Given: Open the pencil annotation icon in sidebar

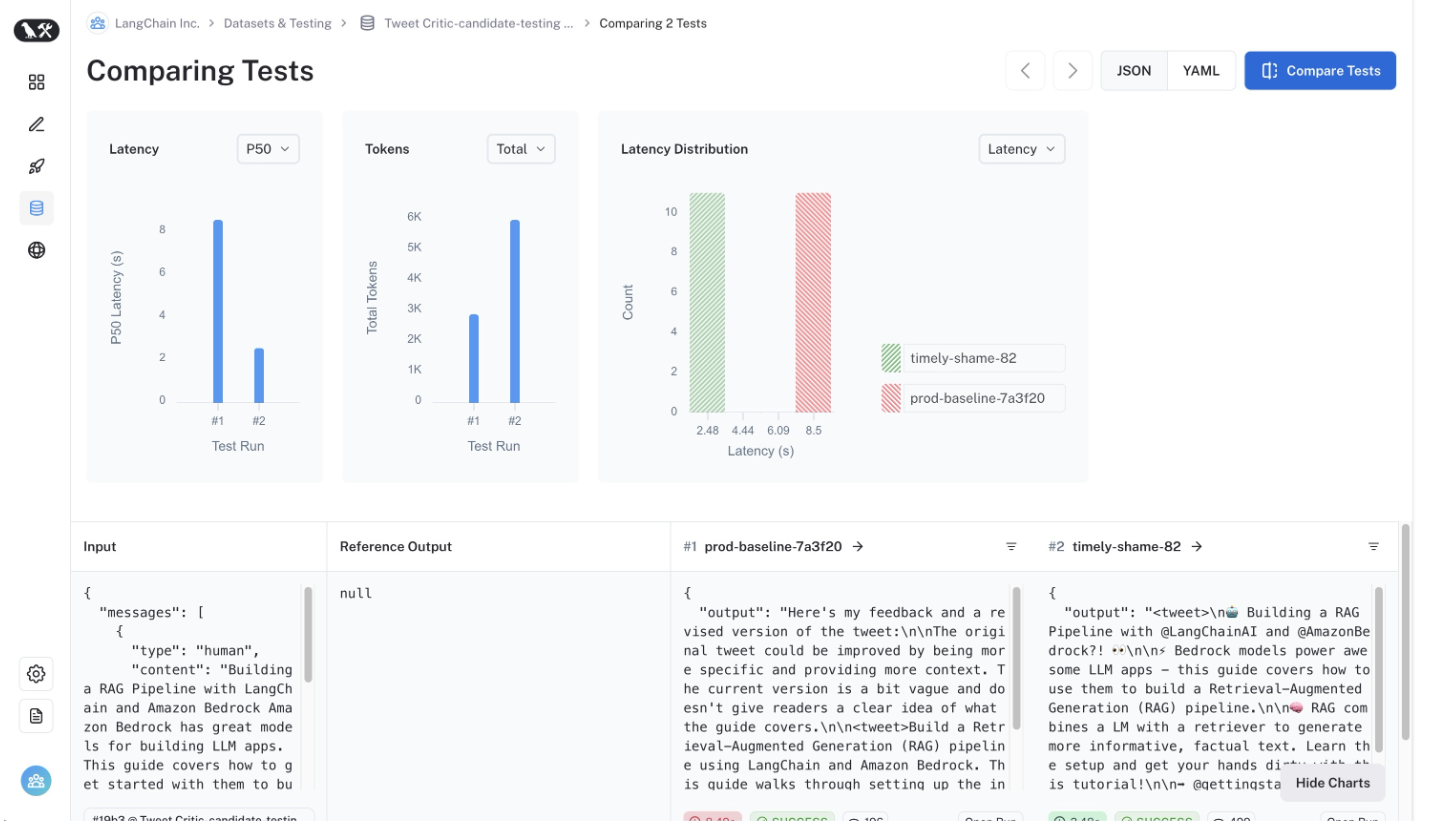Looking at the screenshot, I should (36, 125).
